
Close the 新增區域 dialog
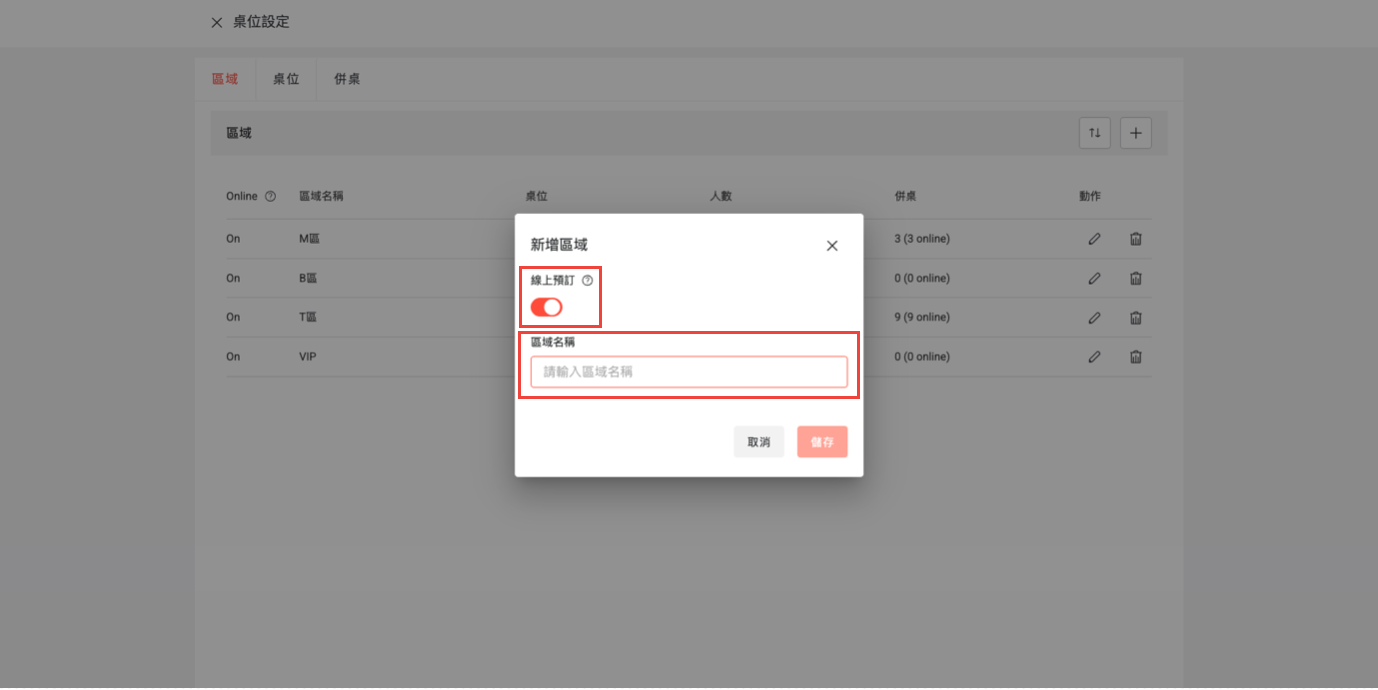832,246
